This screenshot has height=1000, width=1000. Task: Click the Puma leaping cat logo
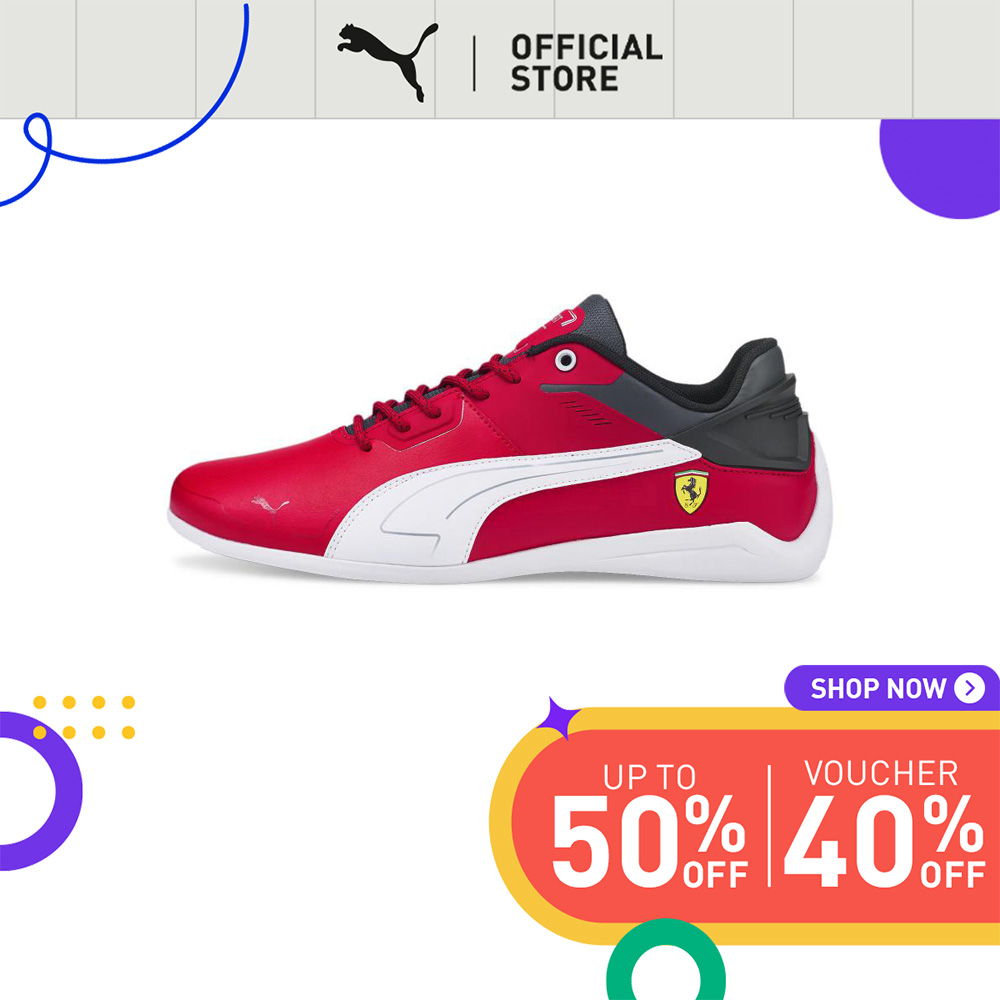pyautogui.click(x=388, y=61)
